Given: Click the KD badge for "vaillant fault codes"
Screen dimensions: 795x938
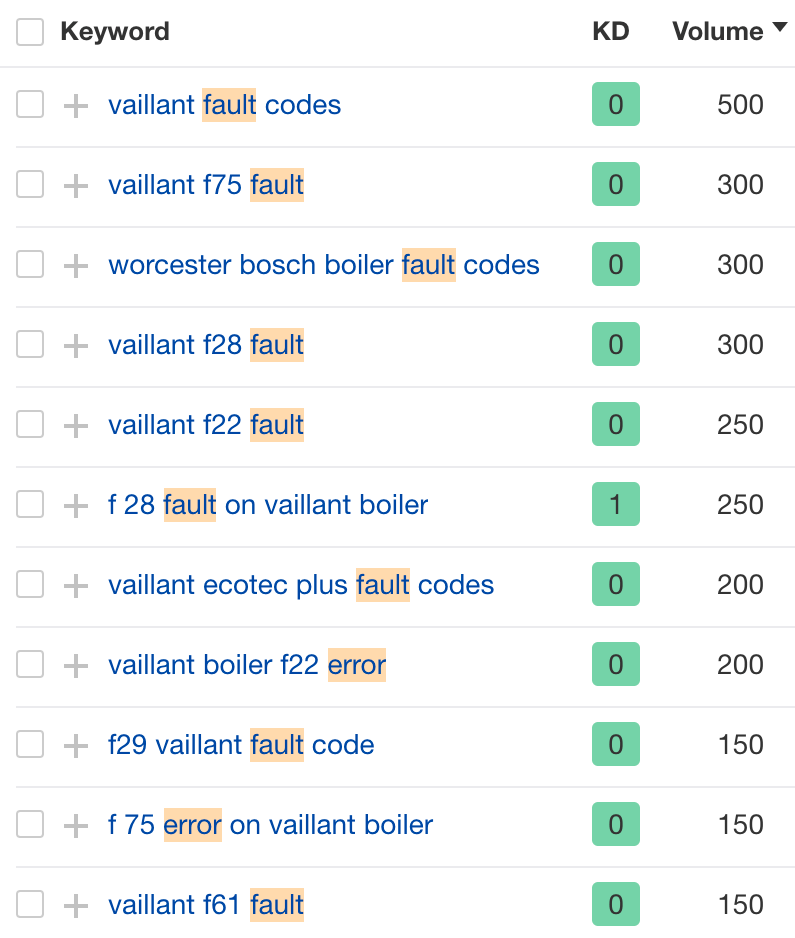Looking at the screenshot, I should click(x=615, y=104).
